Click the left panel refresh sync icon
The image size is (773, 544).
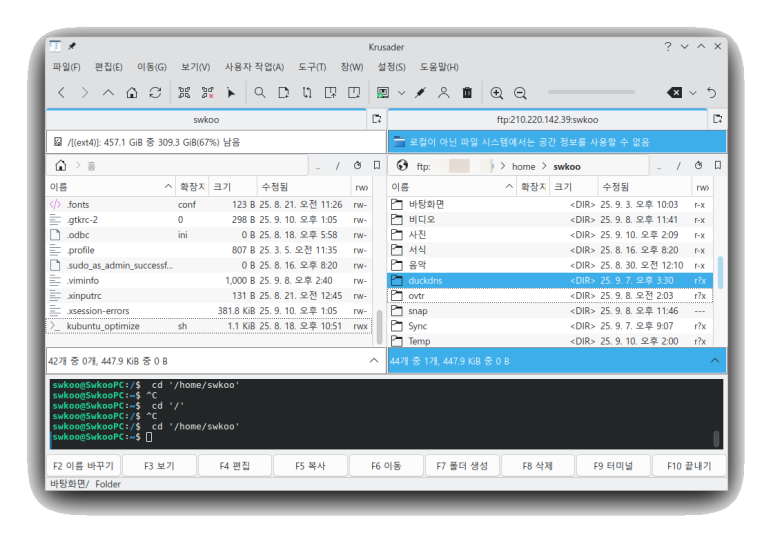(357, 166)
